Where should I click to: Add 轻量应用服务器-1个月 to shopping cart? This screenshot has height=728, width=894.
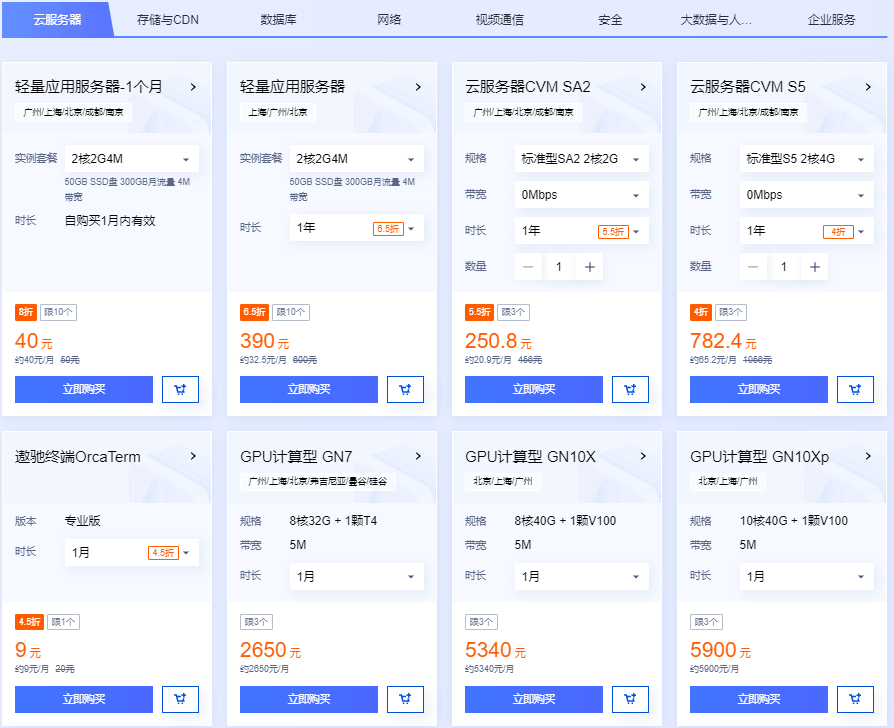[x=180, y=389]
